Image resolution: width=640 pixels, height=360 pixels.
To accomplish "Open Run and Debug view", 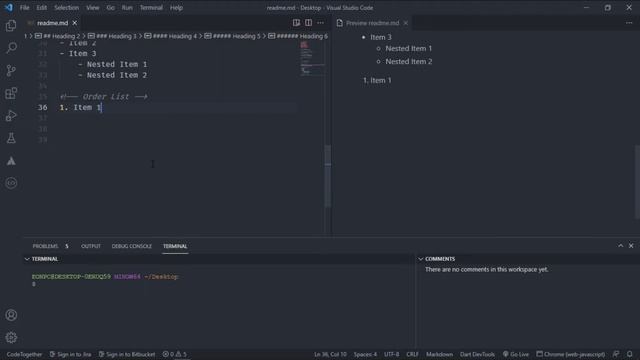I will [11, 116].
